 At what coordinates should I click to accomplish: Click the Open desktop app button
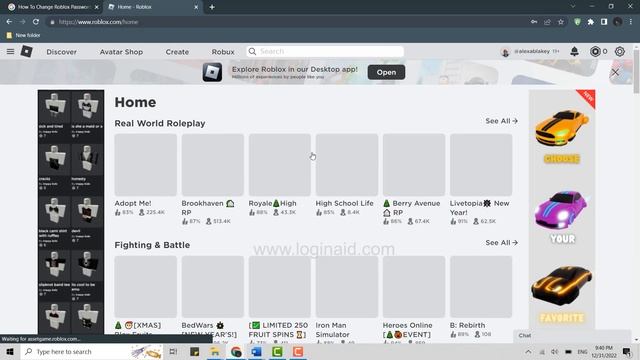386,72
